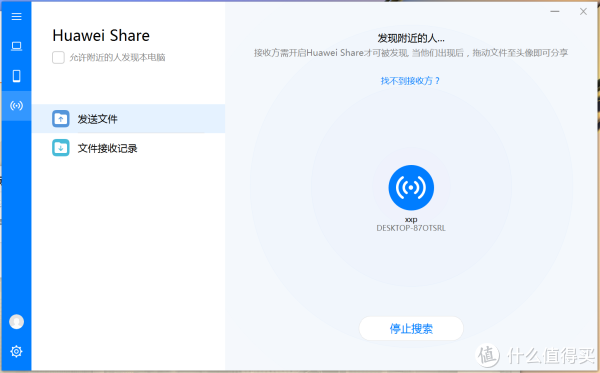The width and height of the screenshot is (600, 373).
Task: Click the DESKTOP-87OTSRL device name
Action: click(x=411, y=228)
